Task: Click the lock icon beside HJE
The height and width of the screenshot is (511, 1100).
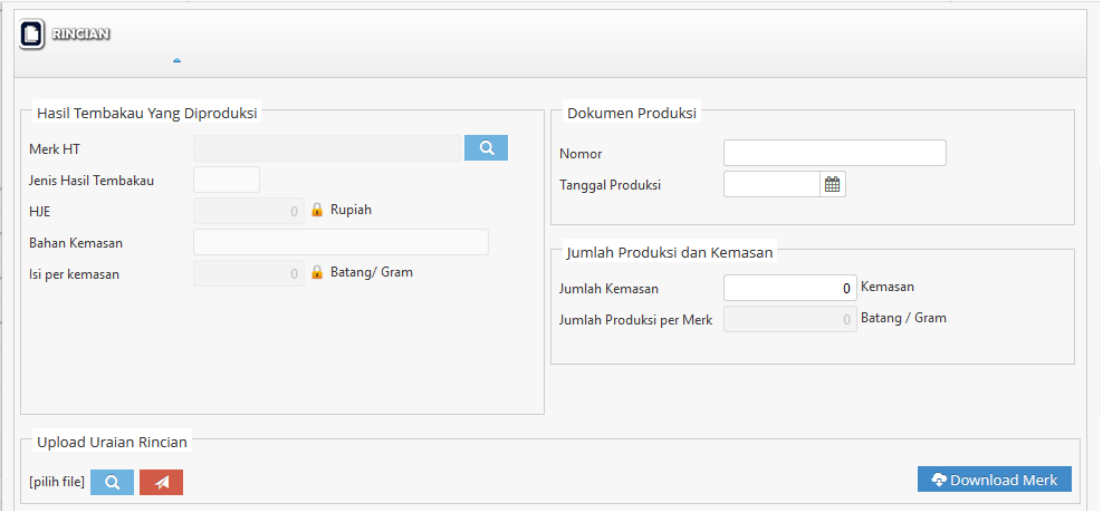Action: click(317, 211)
